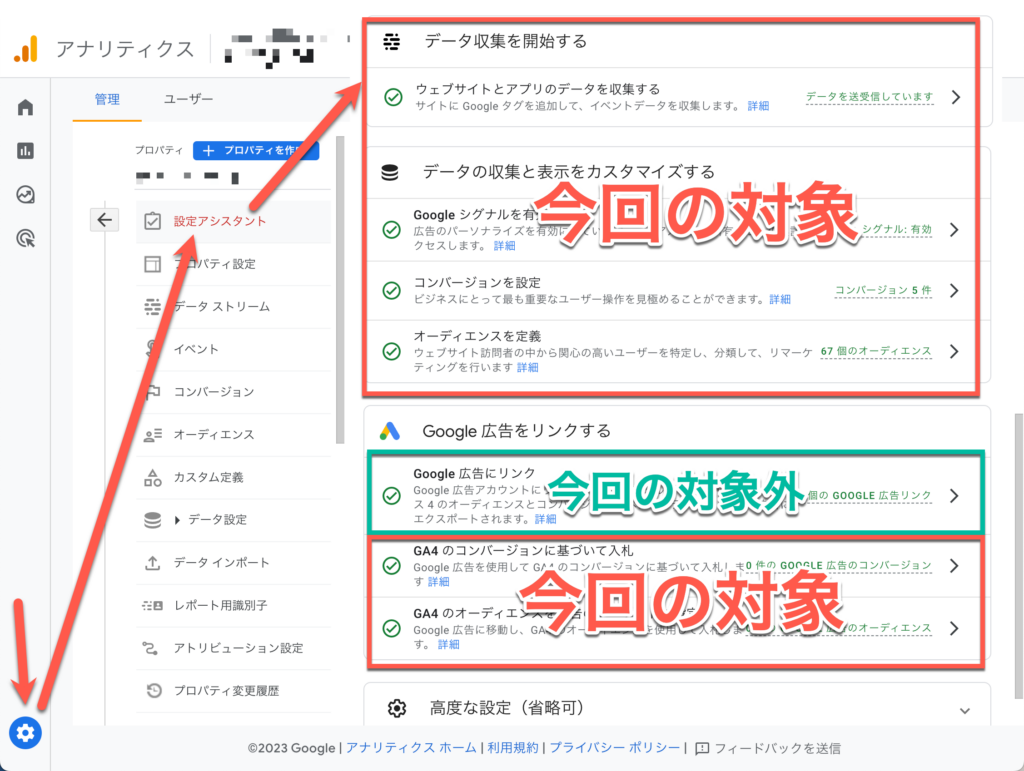
Task: Open 利用規約 footer link
Action: (x=513, y=748)
